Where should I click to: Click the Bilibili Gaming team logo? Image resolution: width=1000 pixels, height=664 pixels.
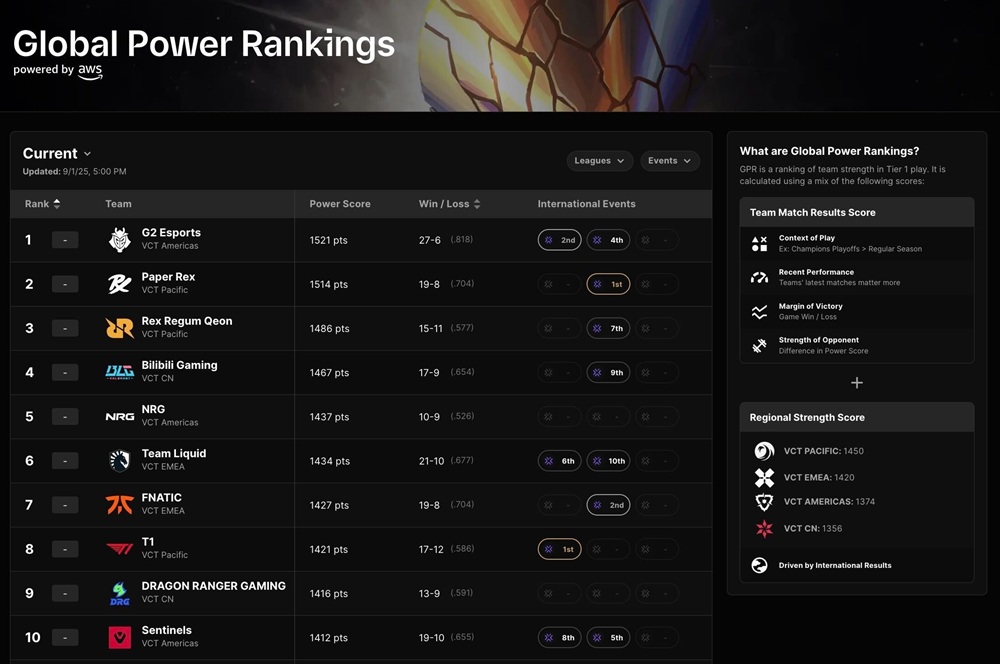point(119,371)
